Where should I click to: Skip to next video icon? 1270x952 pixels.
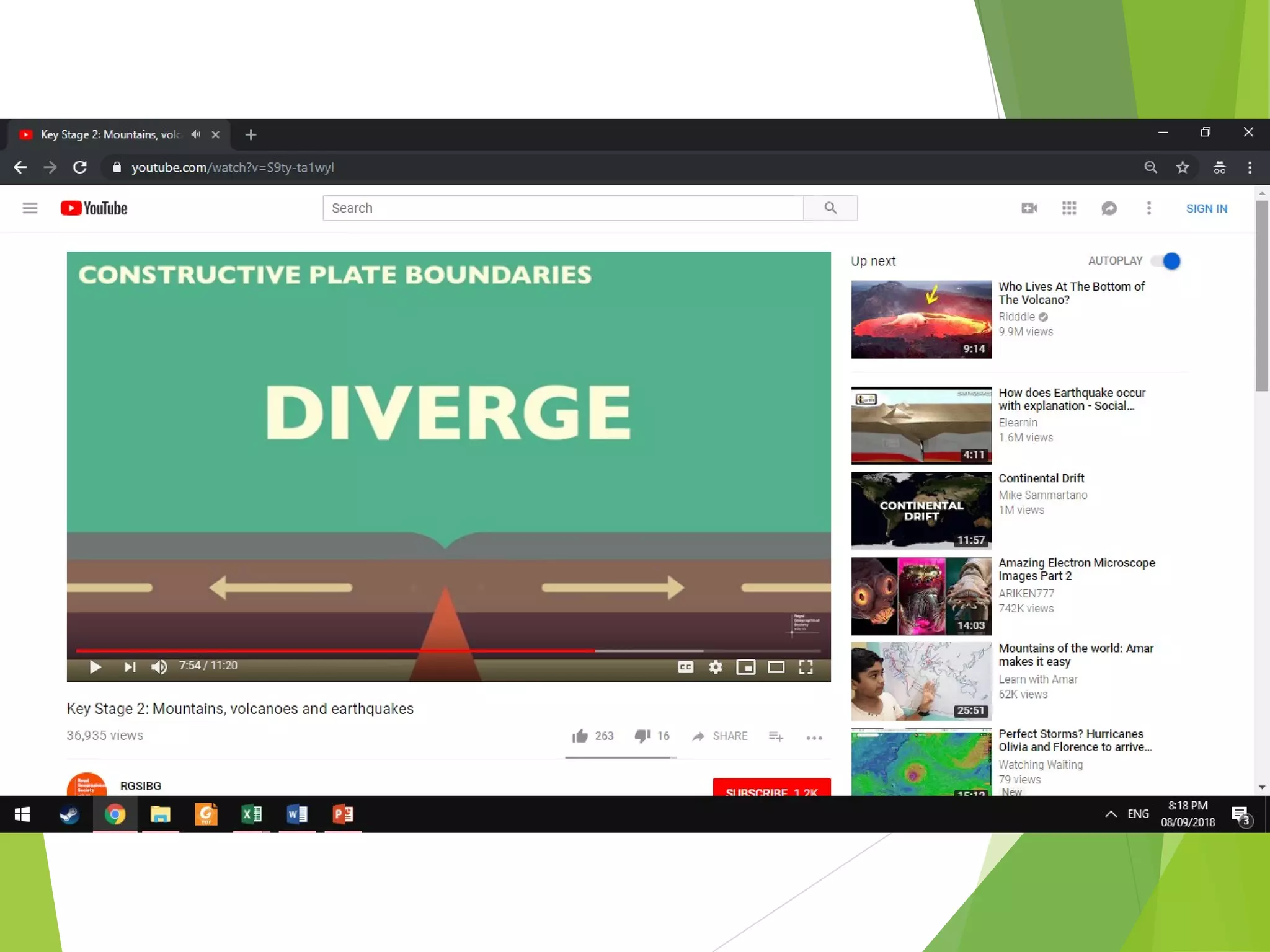[x=129, y=667]
